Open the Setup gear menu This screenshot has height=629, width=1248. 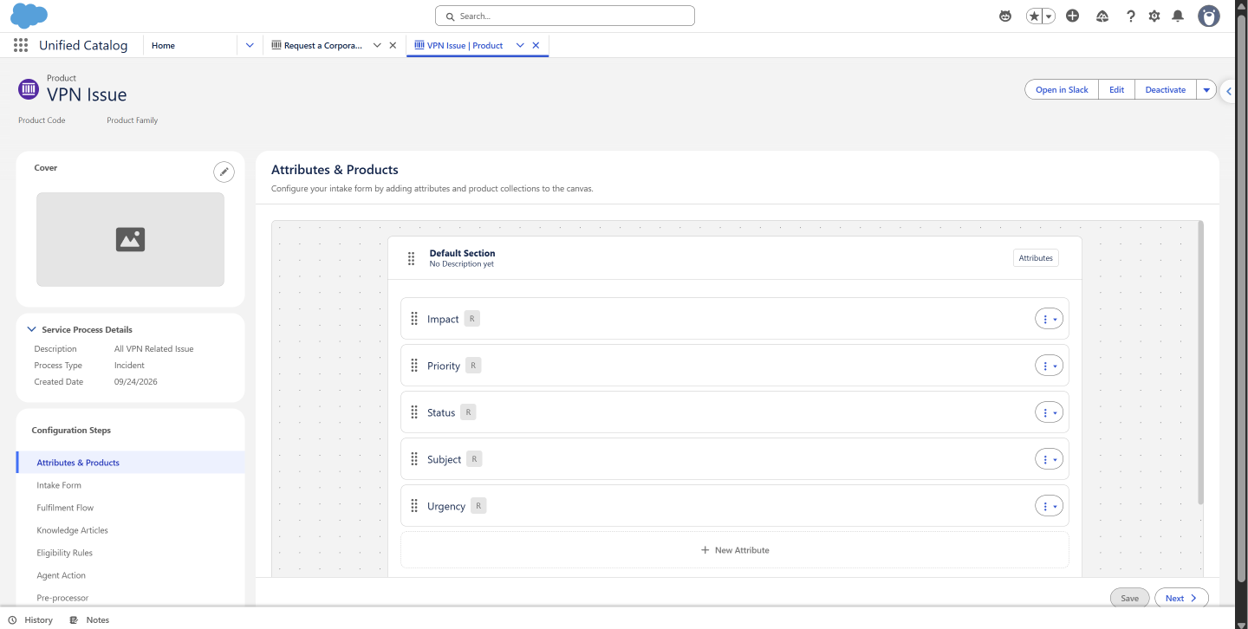click(1154, 16)
